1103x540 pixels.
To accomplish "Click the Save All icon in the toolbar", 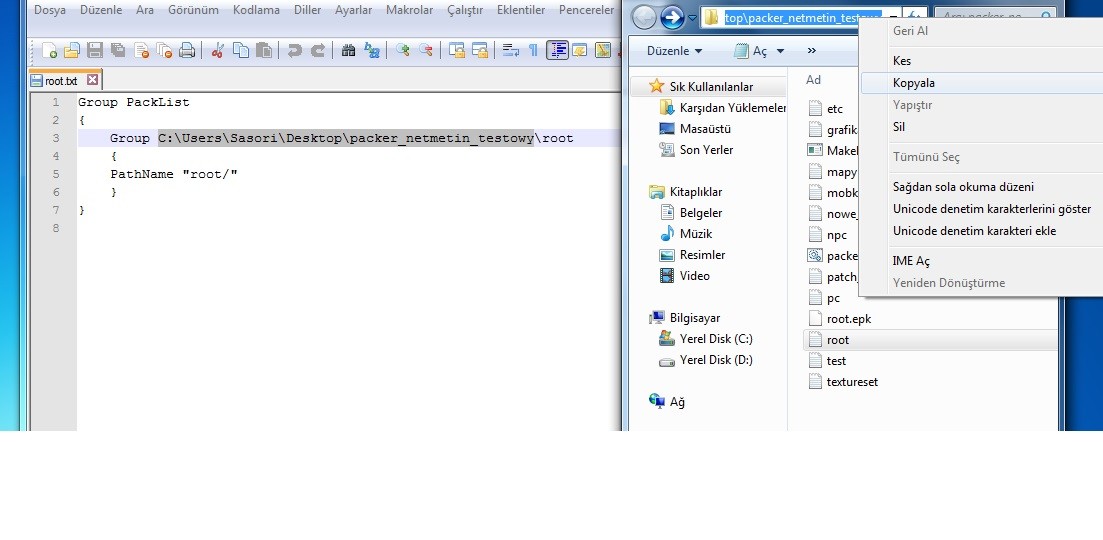I will pos(118,50).
